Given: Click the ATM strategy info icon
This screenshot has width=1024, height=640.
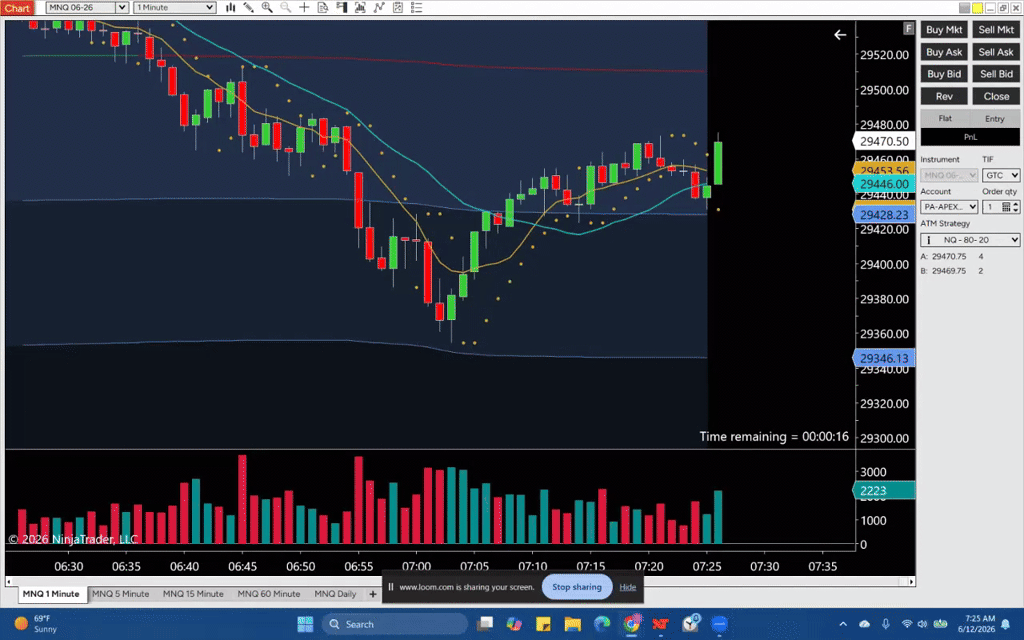Looking at the screenshot, I should point(929,240).
